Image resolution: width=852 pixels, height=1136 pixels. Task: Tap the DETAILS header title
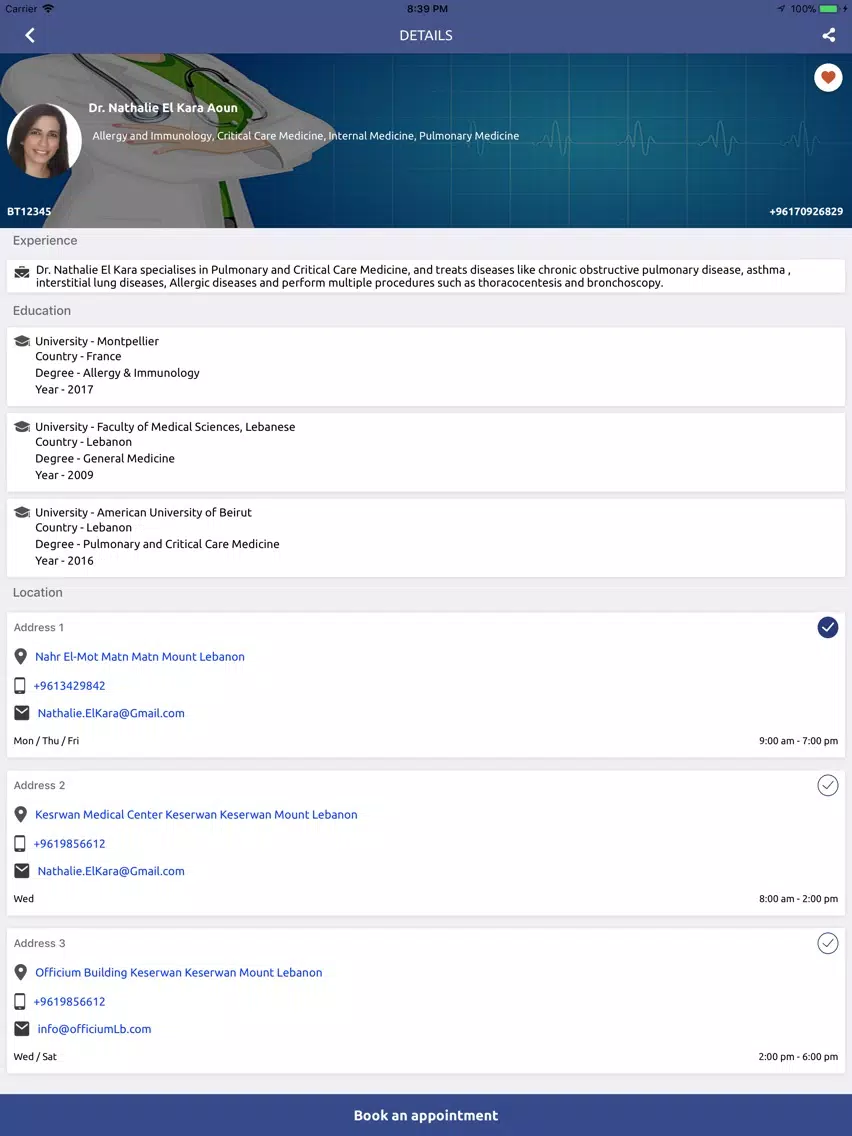coord(426,35)
